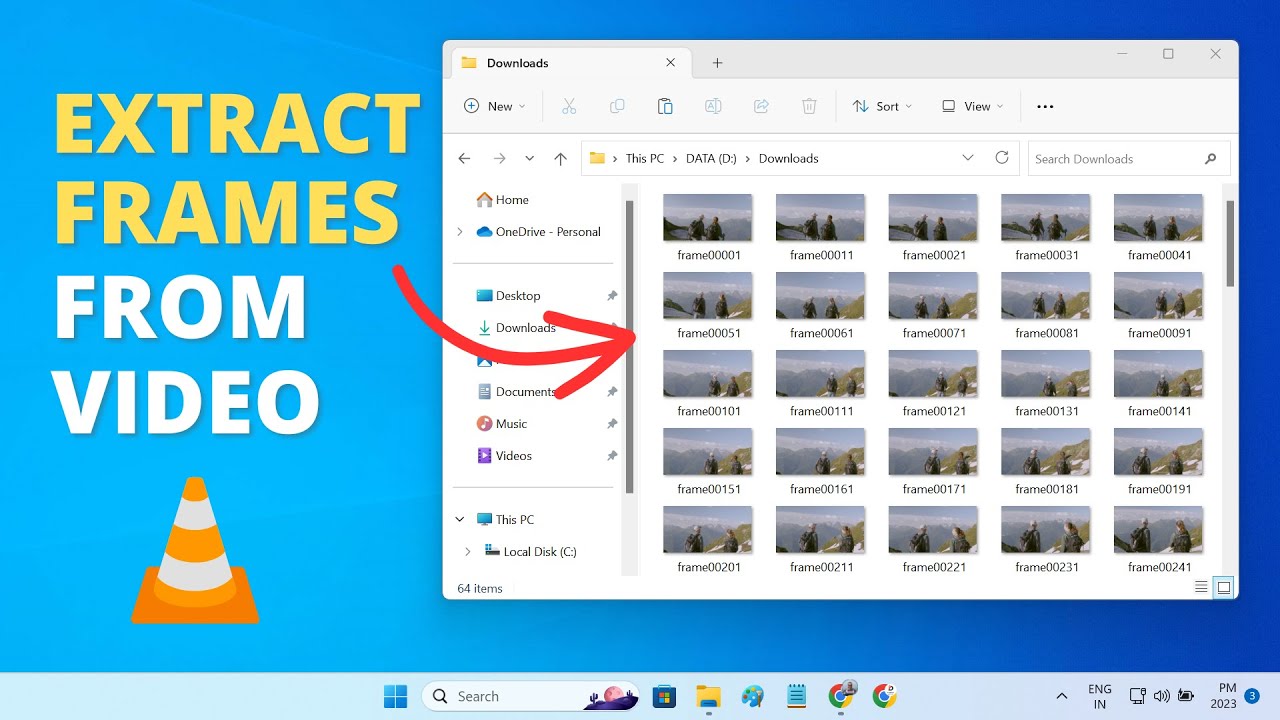Screen dimensions: 1280x720
Task: Open Documents in the navigation pane
Action: coord(515,392)
